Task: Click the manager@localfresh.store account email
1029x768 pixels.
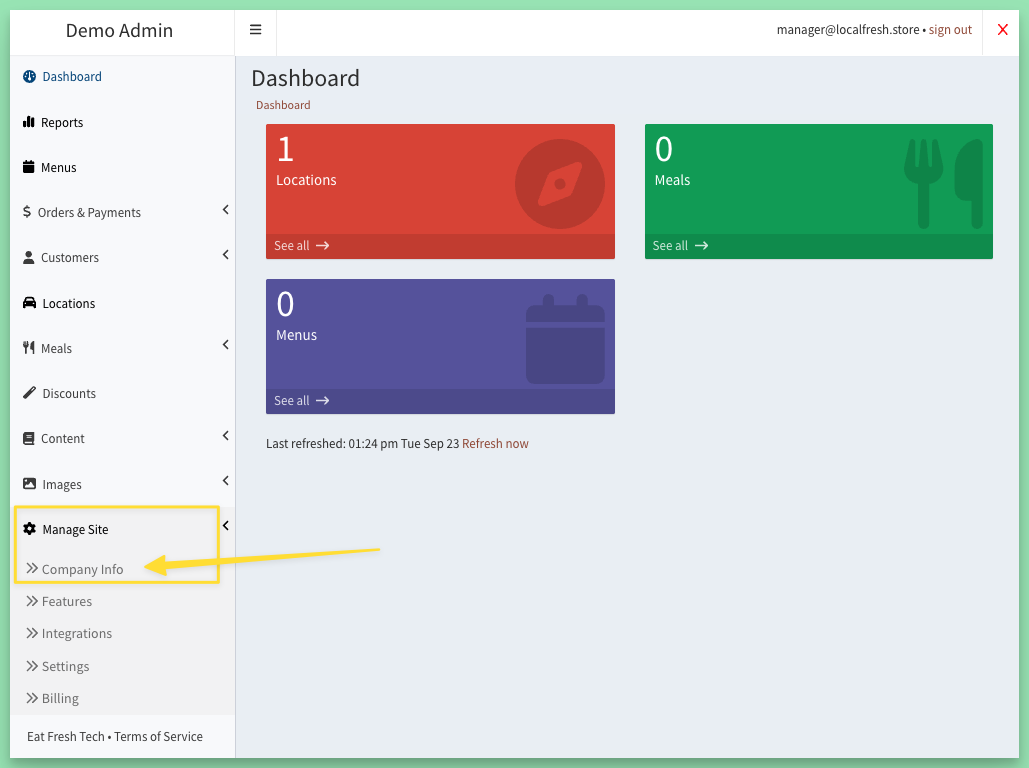Action: [x=848, y=30]
